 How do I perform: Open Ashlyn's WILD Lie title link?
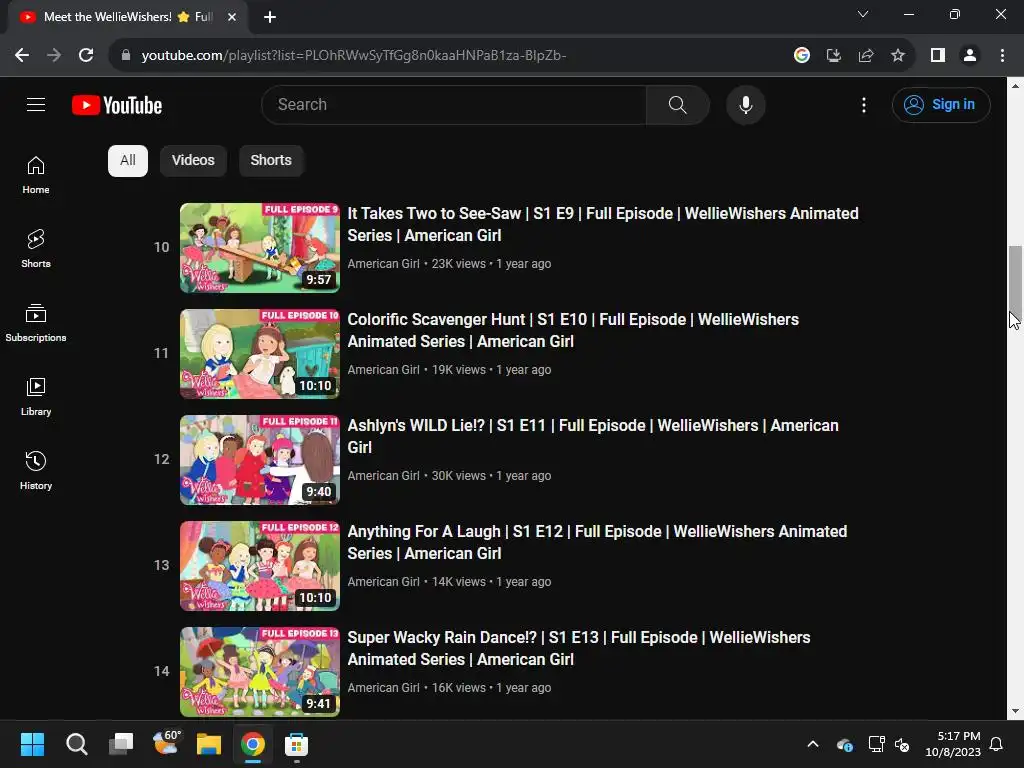(x=593, y=436)
